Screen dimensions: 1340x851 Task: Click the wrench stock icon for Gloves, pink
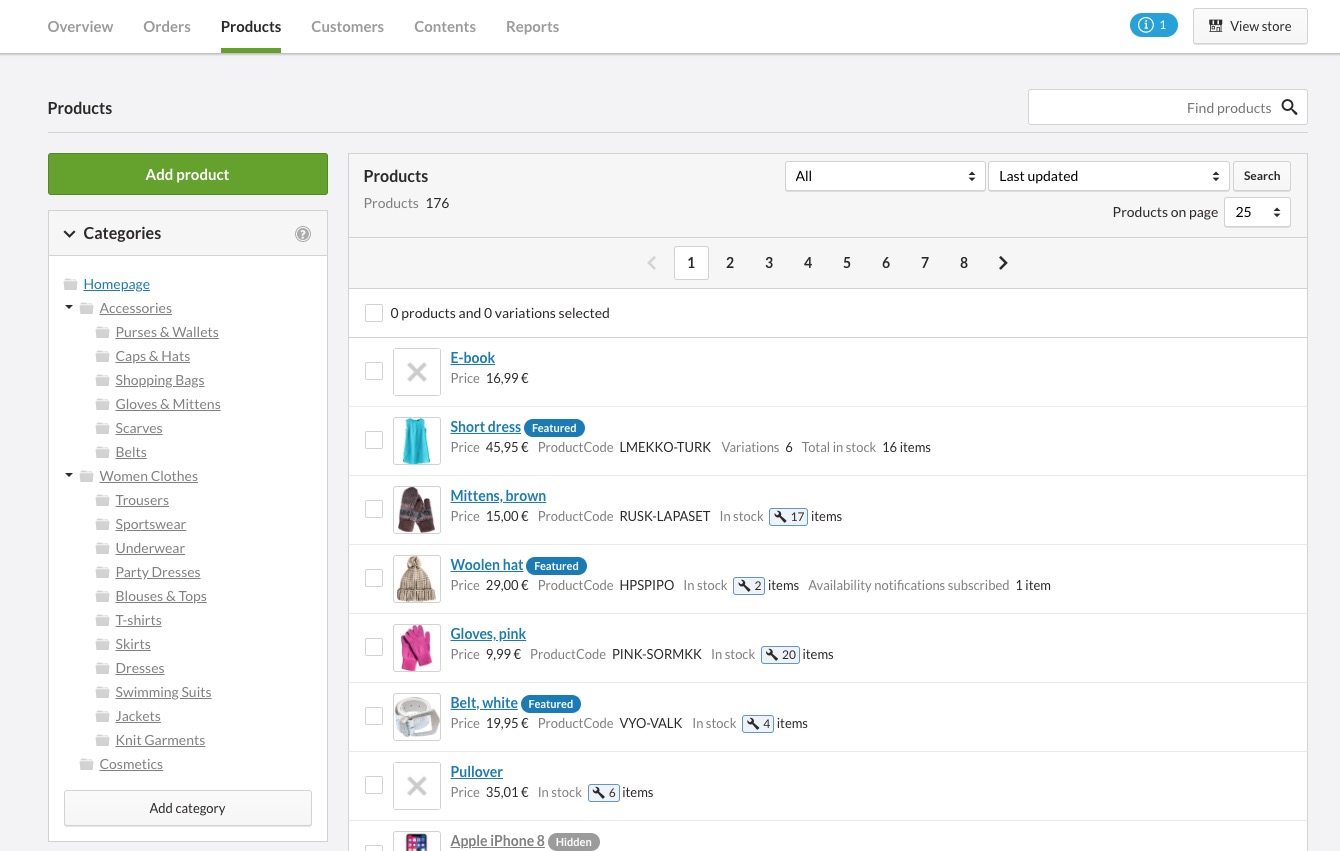(780, 655)
